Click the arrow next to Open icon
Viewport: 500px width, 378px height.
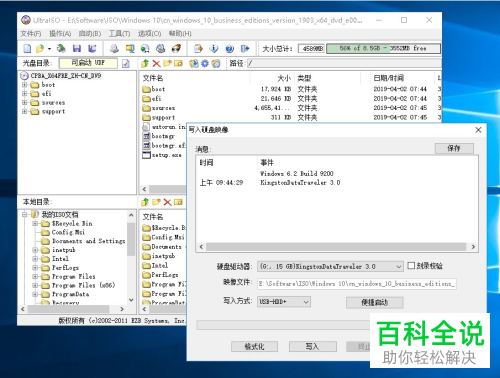(x=49, y=49)
